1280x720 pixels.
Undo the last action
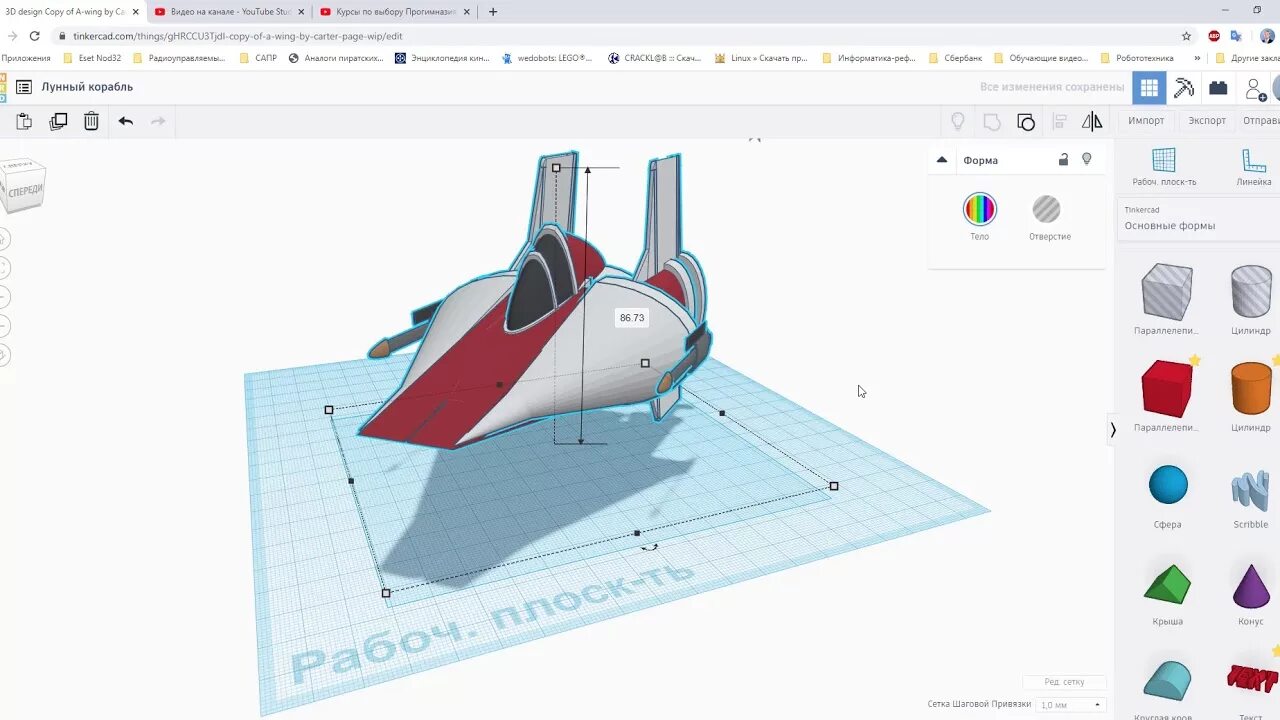pyautogui.click(x=125, y=121)
